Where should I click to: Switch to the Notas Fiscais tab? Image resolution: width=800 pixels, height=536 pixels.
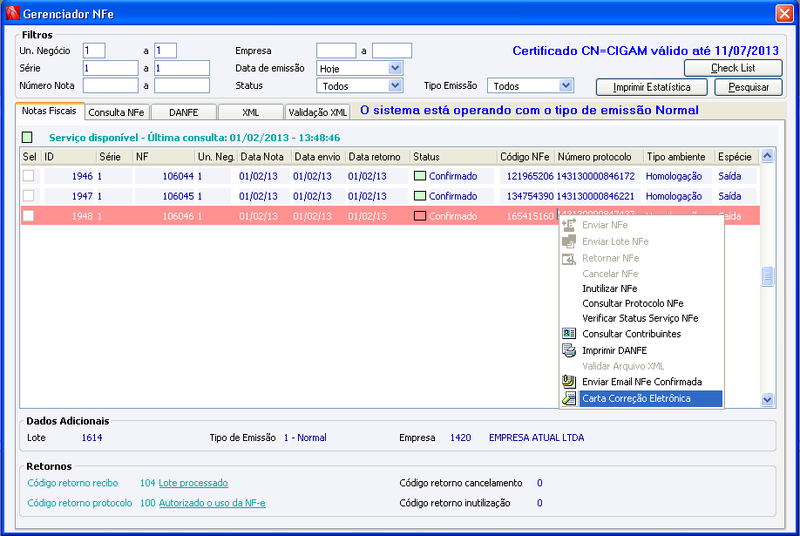[x=49, y=111]
